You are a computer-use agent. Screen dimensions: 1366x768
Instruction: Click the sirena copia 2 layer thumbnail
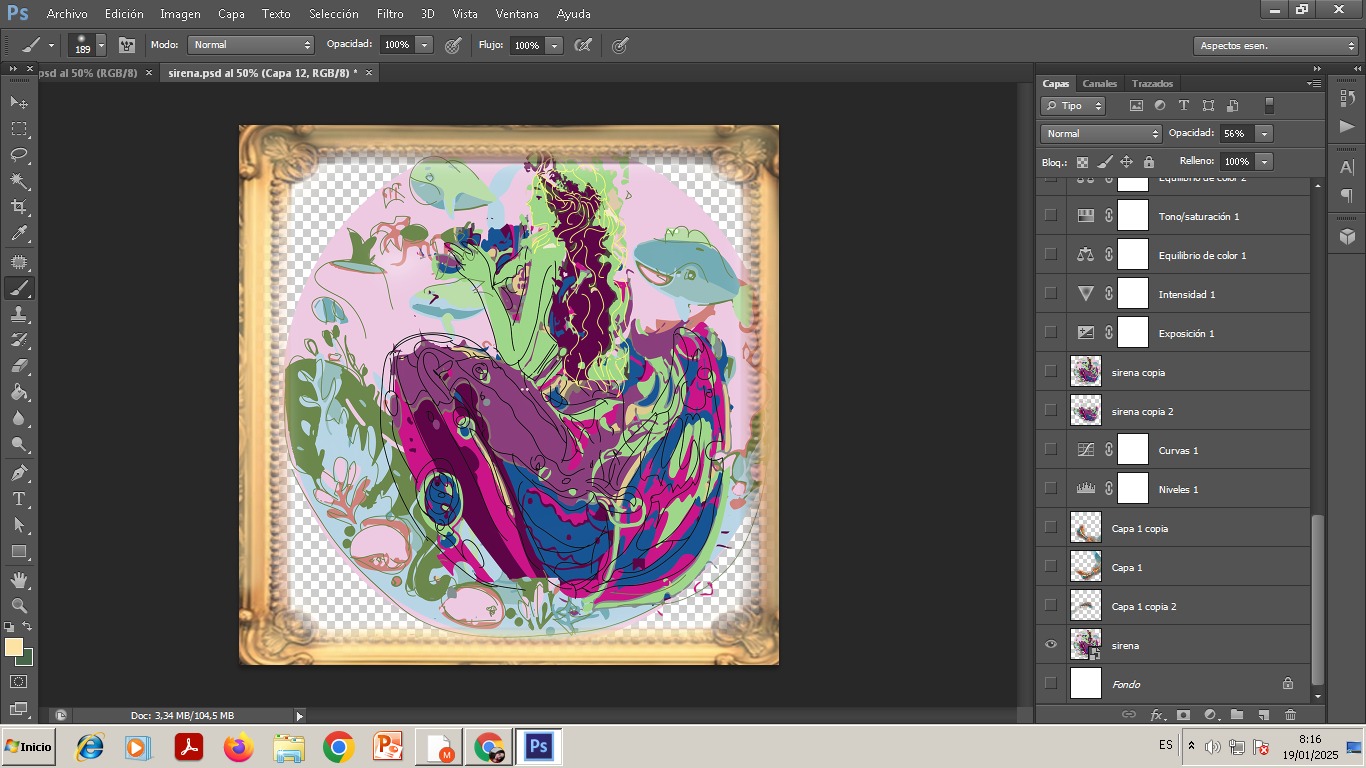(1086, 411)
